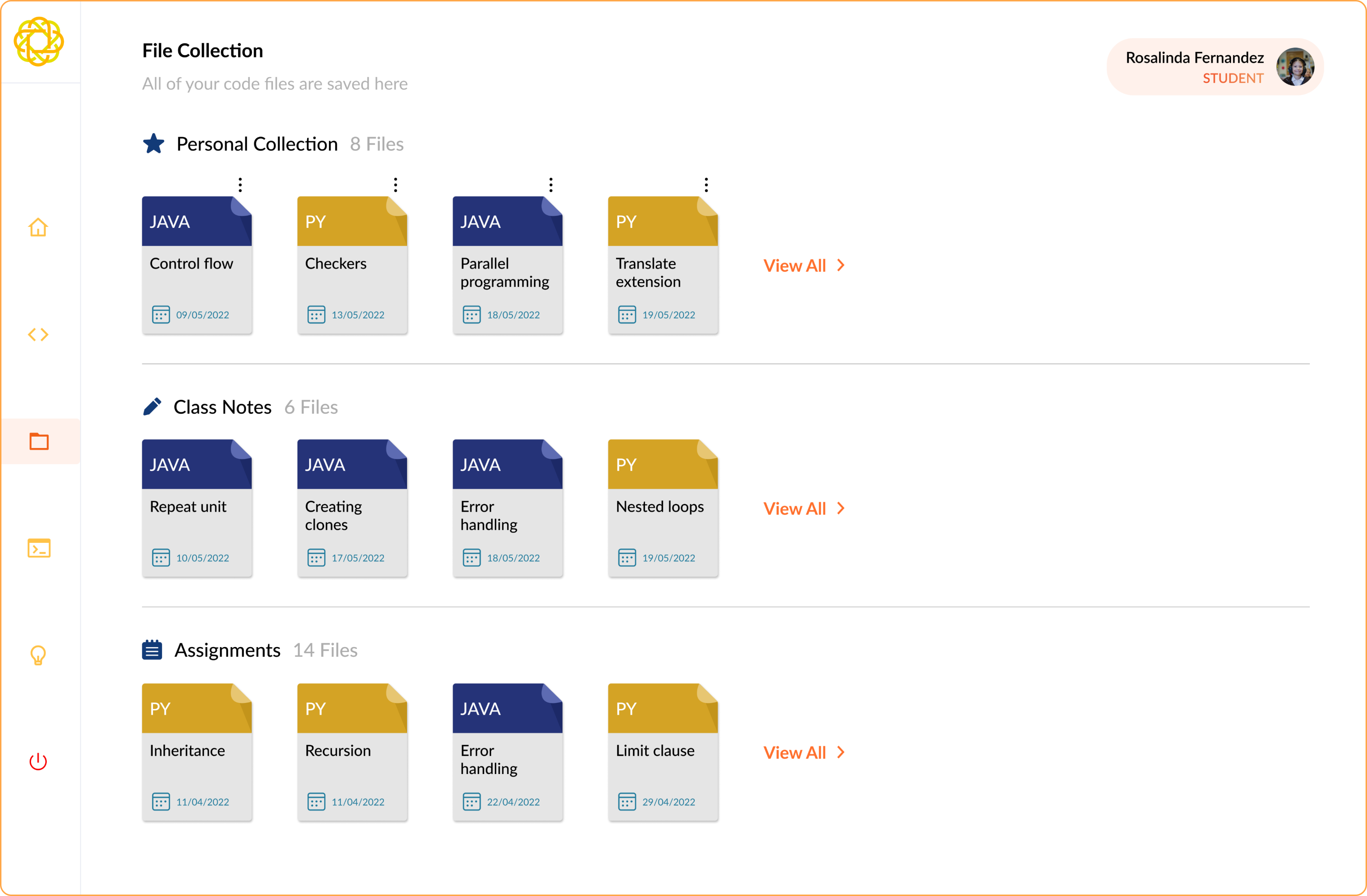1367x896 pixels.
Task: Open the Nested loops file card
Action: point(663,509)
